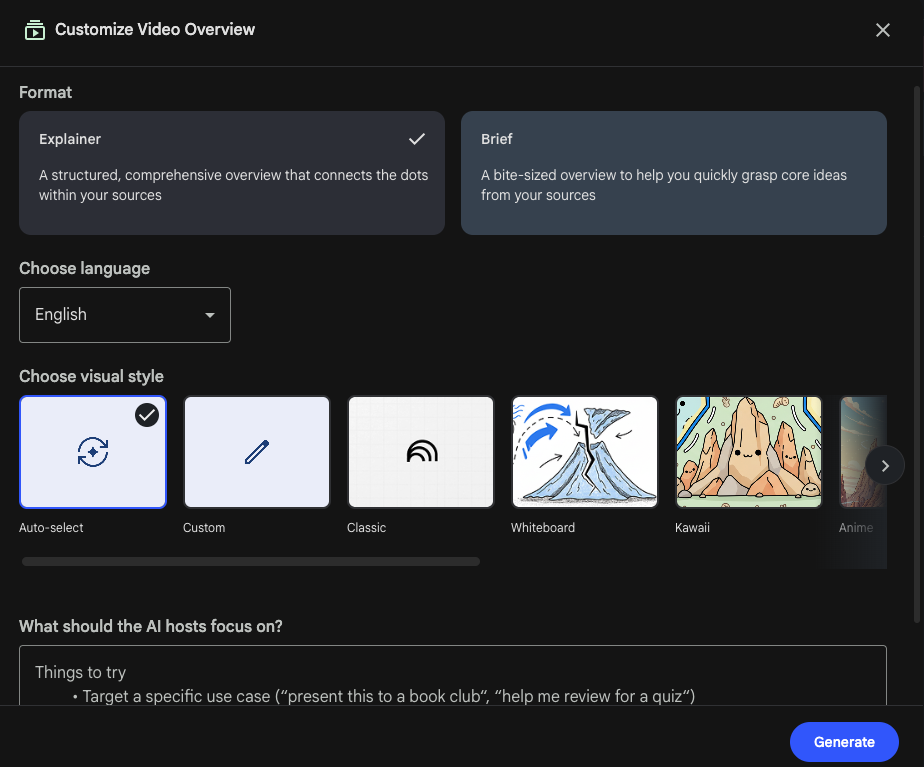Click the checkmark on Auto-select style
Image resolution: width=924 pixels, height=767 pixels.
tap(147, 414)
